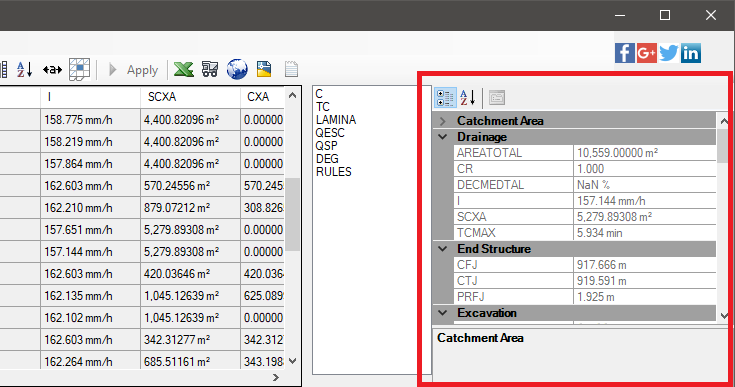Select the table cell 342.31277 m²

tap(190, 340)
